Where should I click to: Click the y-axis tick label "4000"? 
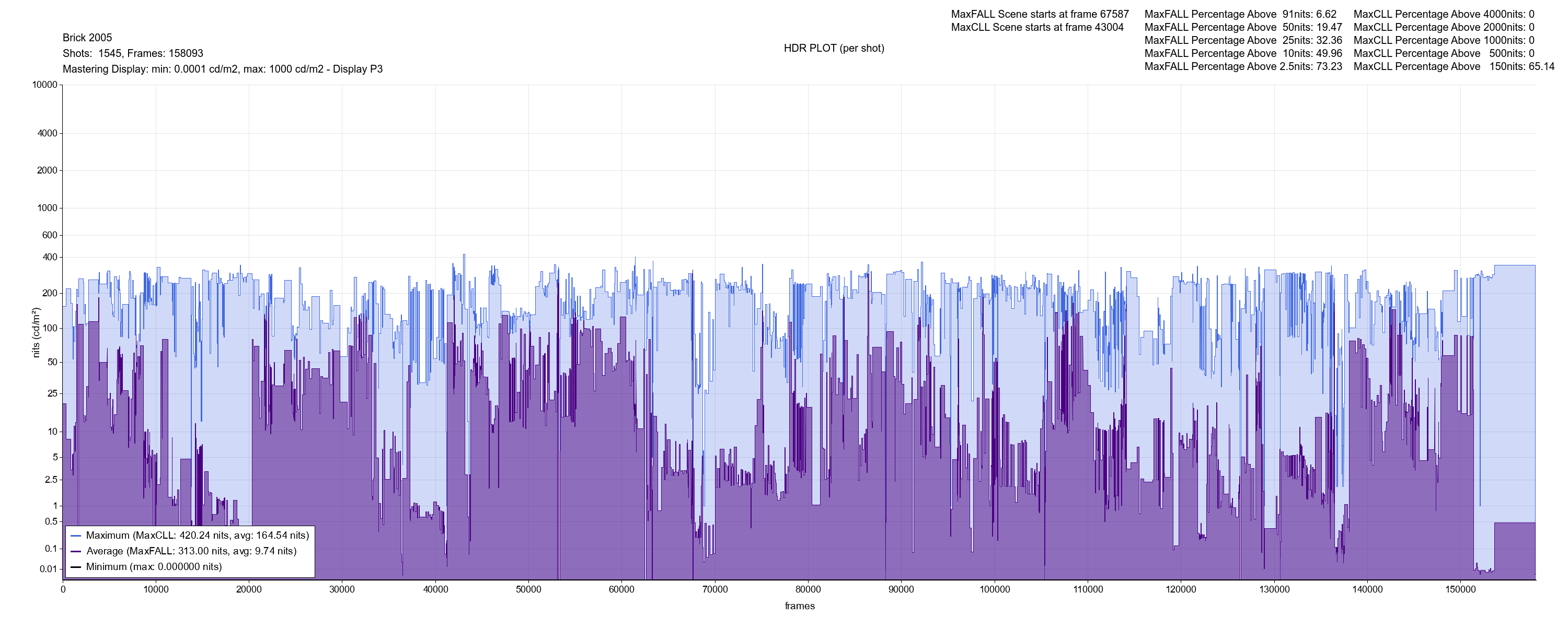coord(48,133)
